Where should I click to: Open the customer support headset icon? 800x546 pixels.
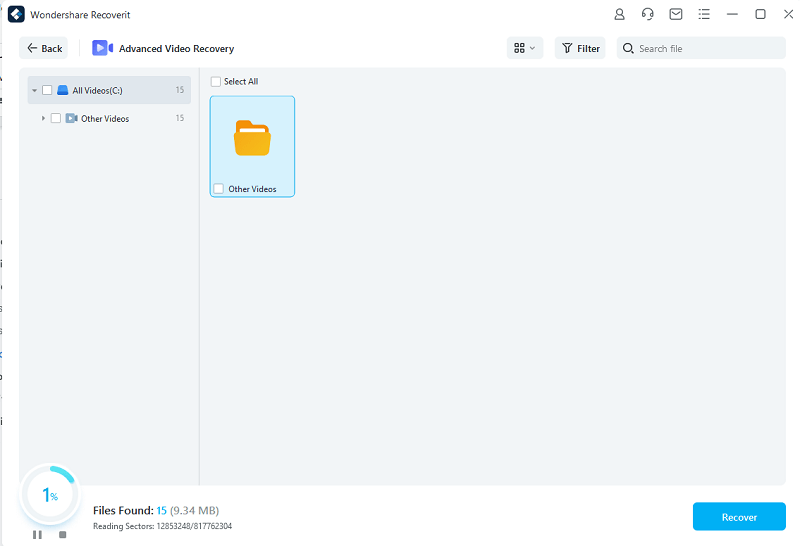click(647, 14)
